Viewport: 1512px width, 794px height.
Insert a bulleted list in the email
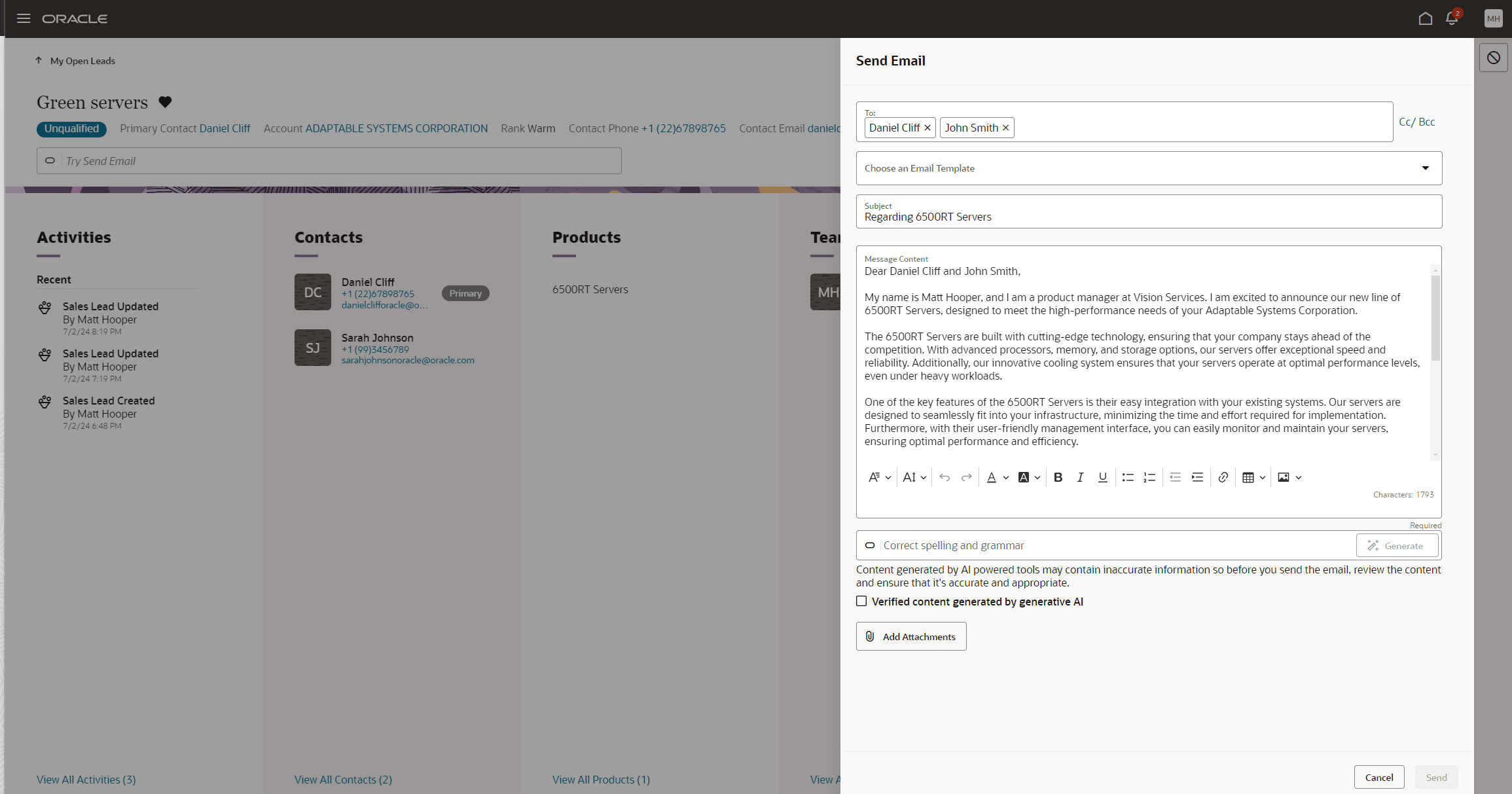(x=1127, y=477)
